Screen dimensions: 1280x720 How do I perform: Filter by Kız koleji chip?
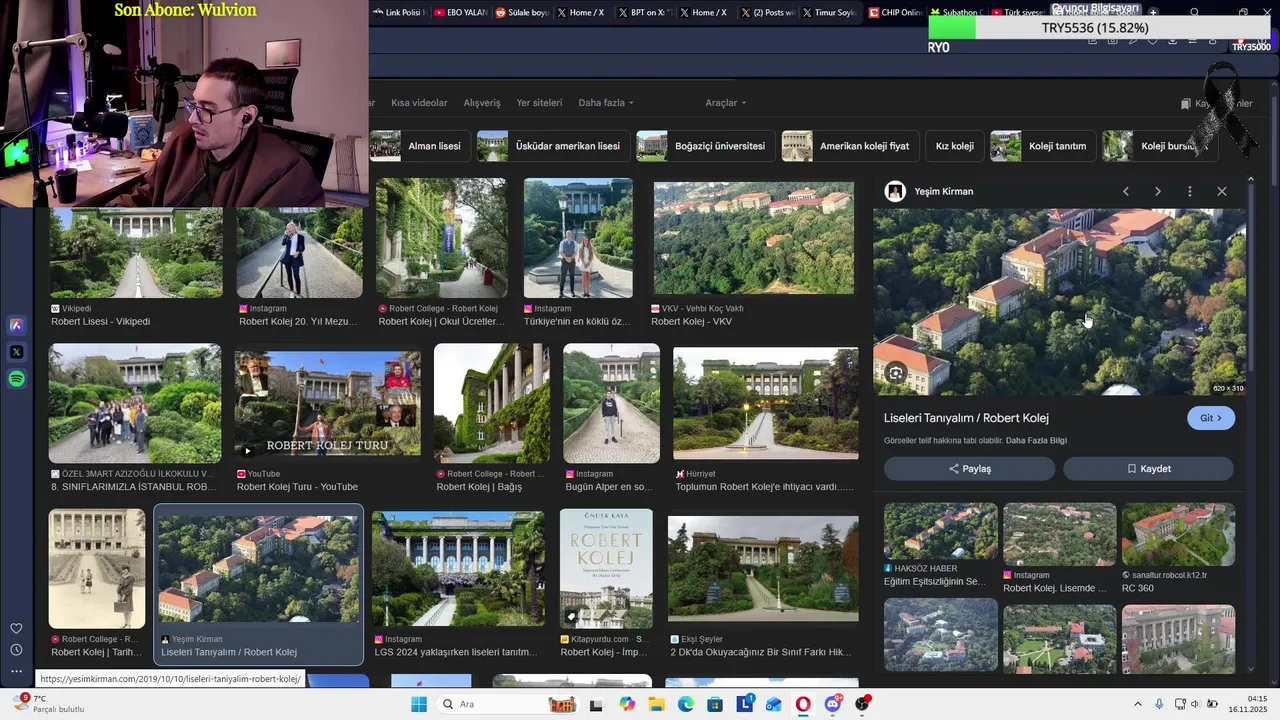(954, 146)
